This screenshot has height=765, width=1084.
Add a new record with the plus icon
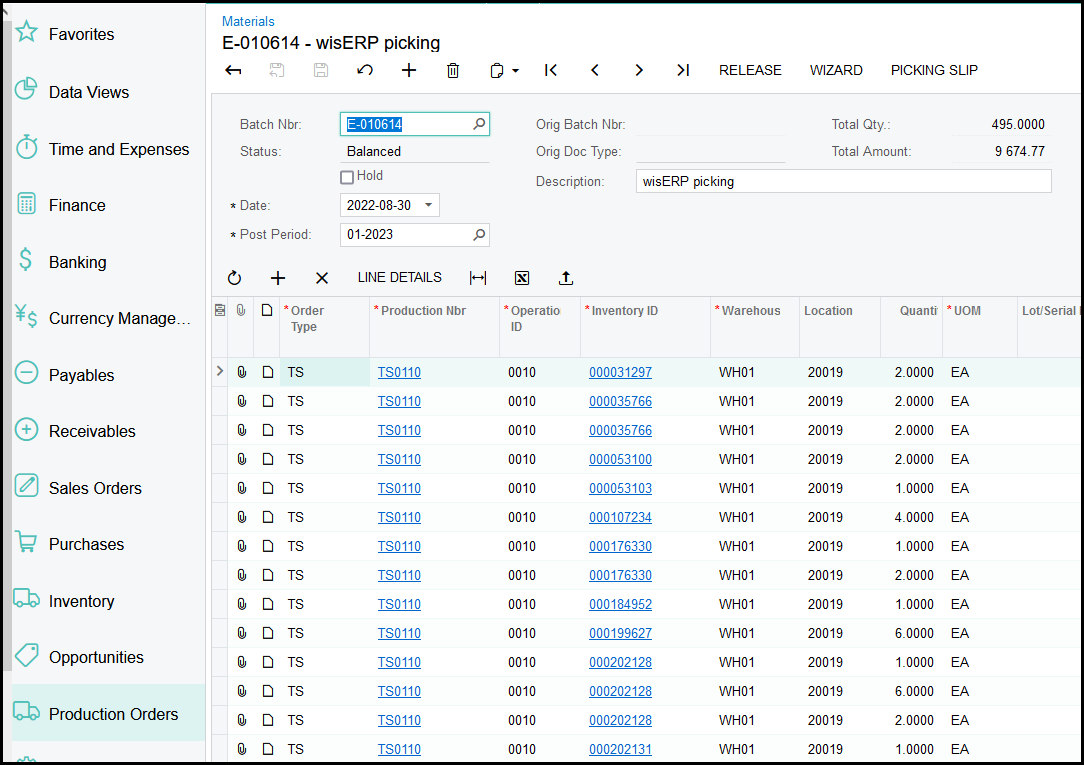point(409,70)
